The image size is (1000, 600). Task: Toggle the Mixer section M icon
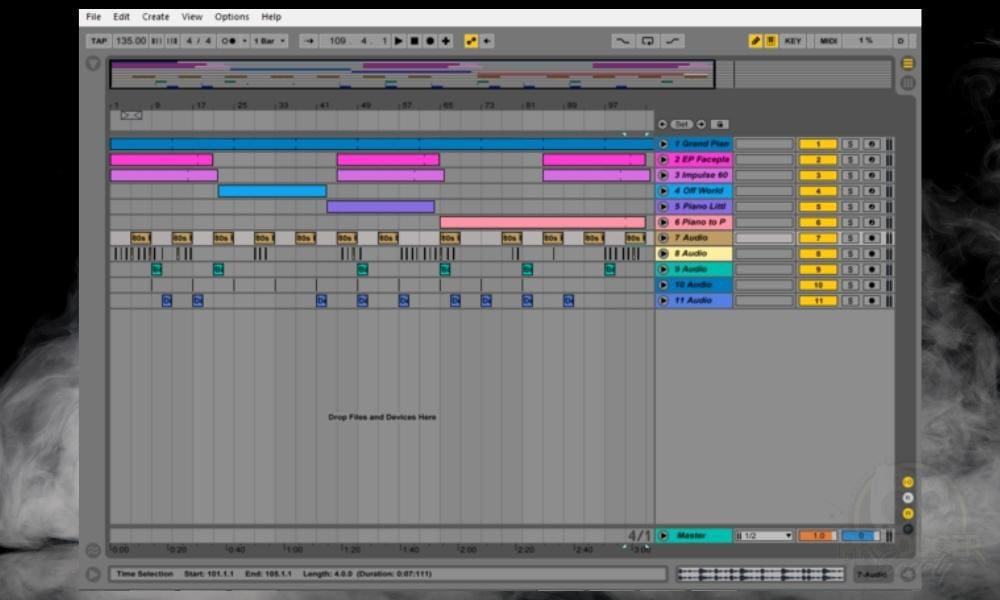click(908, 513)
